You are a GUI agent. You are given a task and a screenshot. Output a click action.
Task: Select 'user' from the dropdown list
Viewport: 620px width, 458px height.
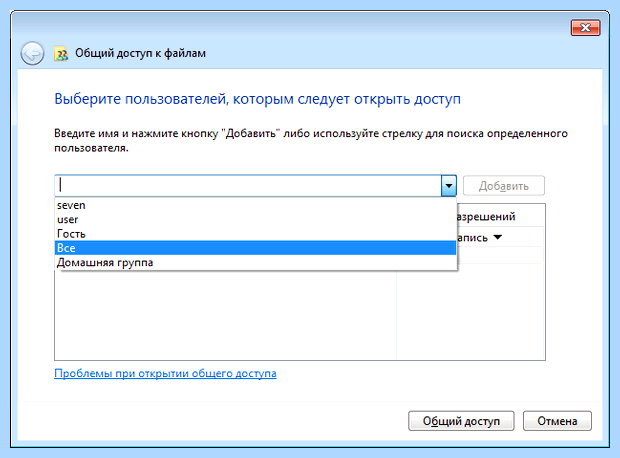(x=255, y=220)
